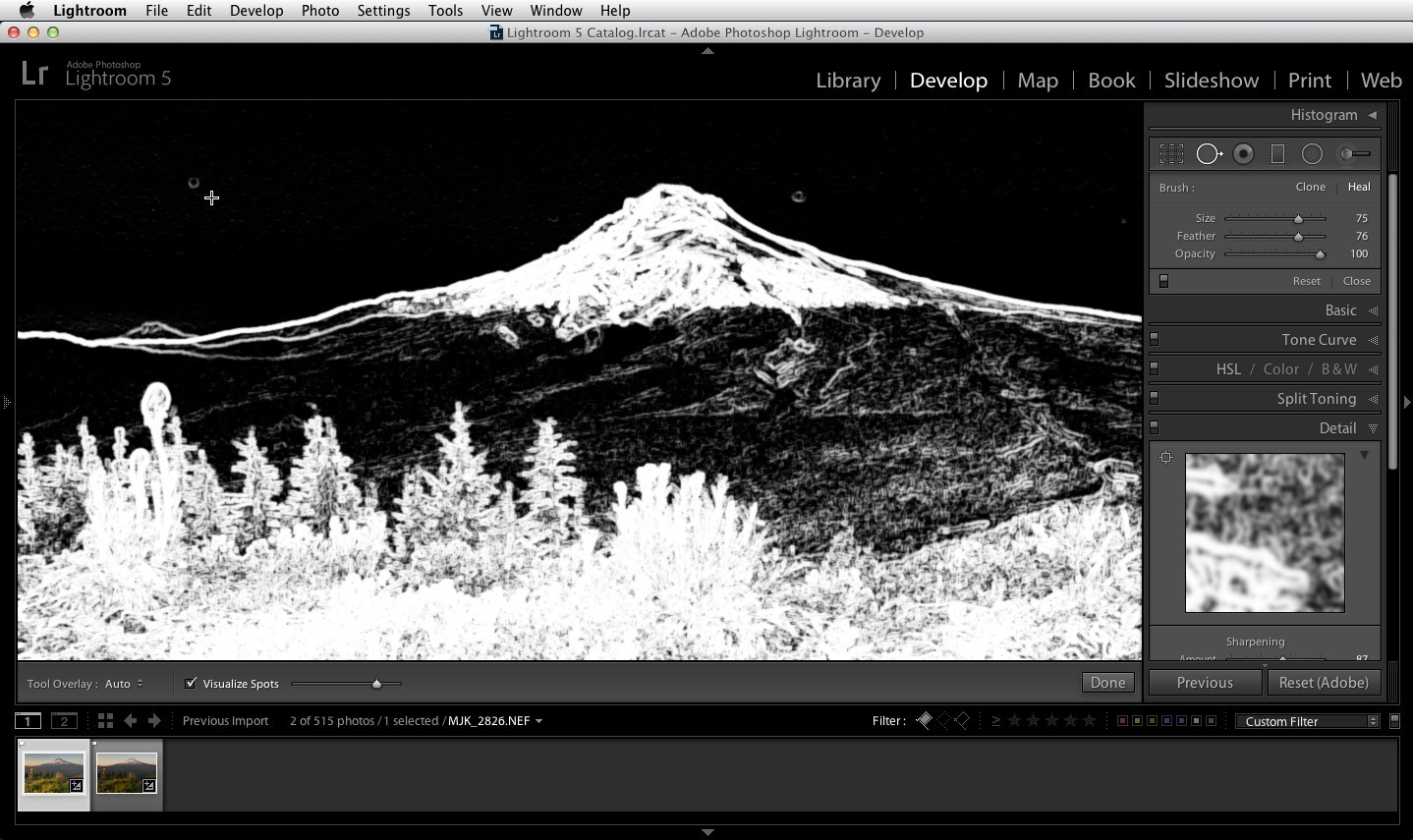
Task: Click the Done button
Action: tap(1107, 683)
